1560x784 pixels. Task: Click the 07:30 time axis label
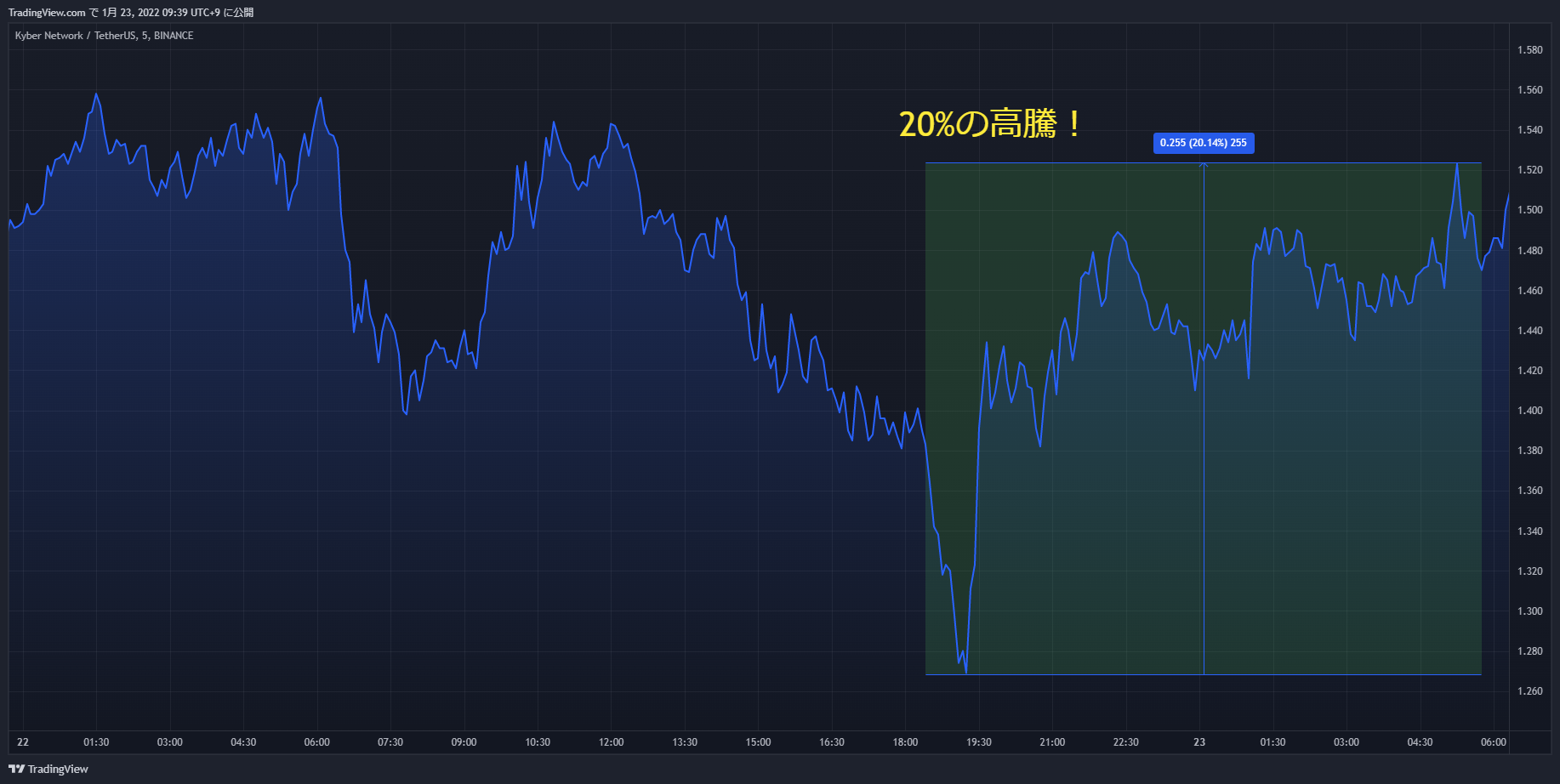click(x=390, y=742)
